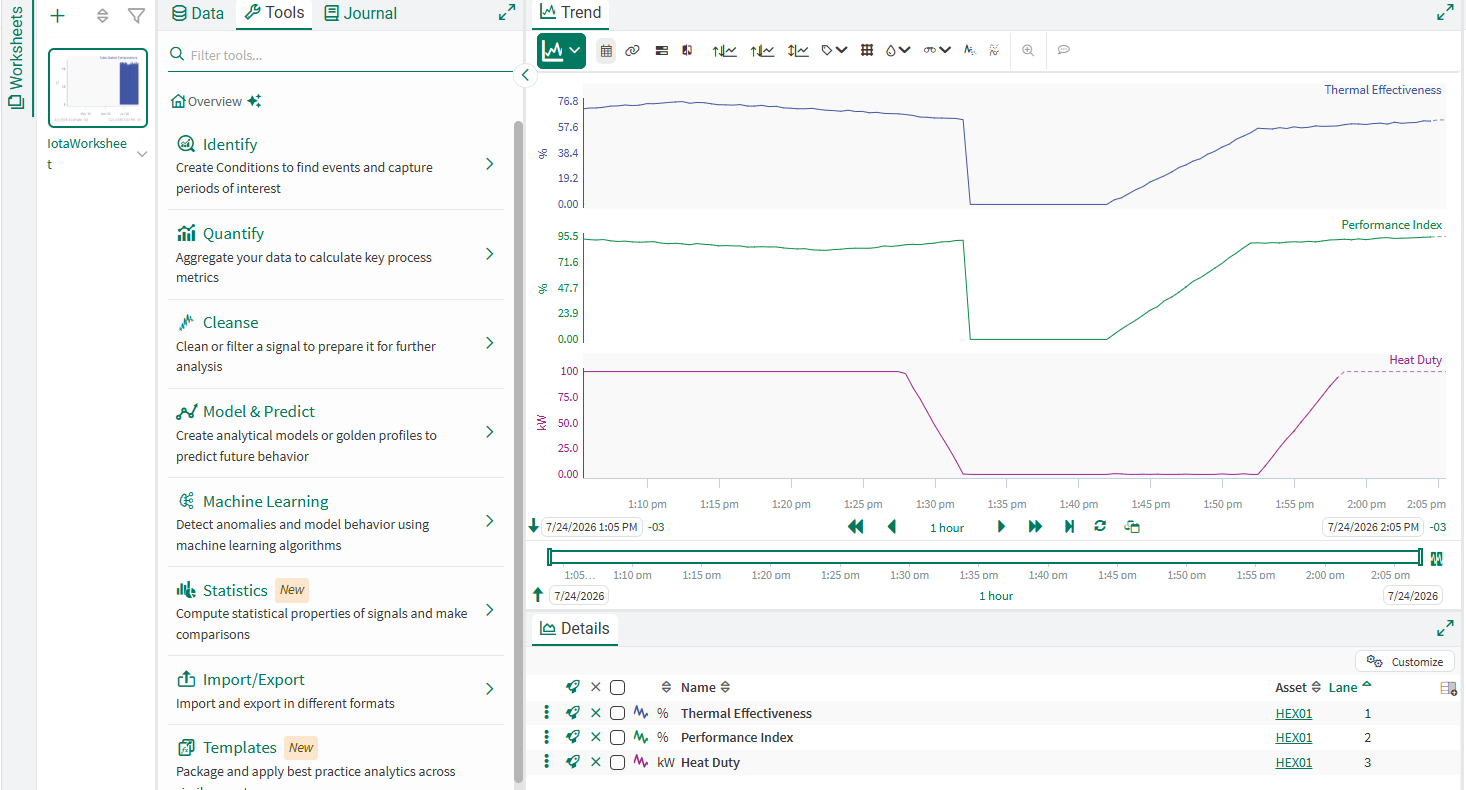Step back a full display range

(855, 527)
